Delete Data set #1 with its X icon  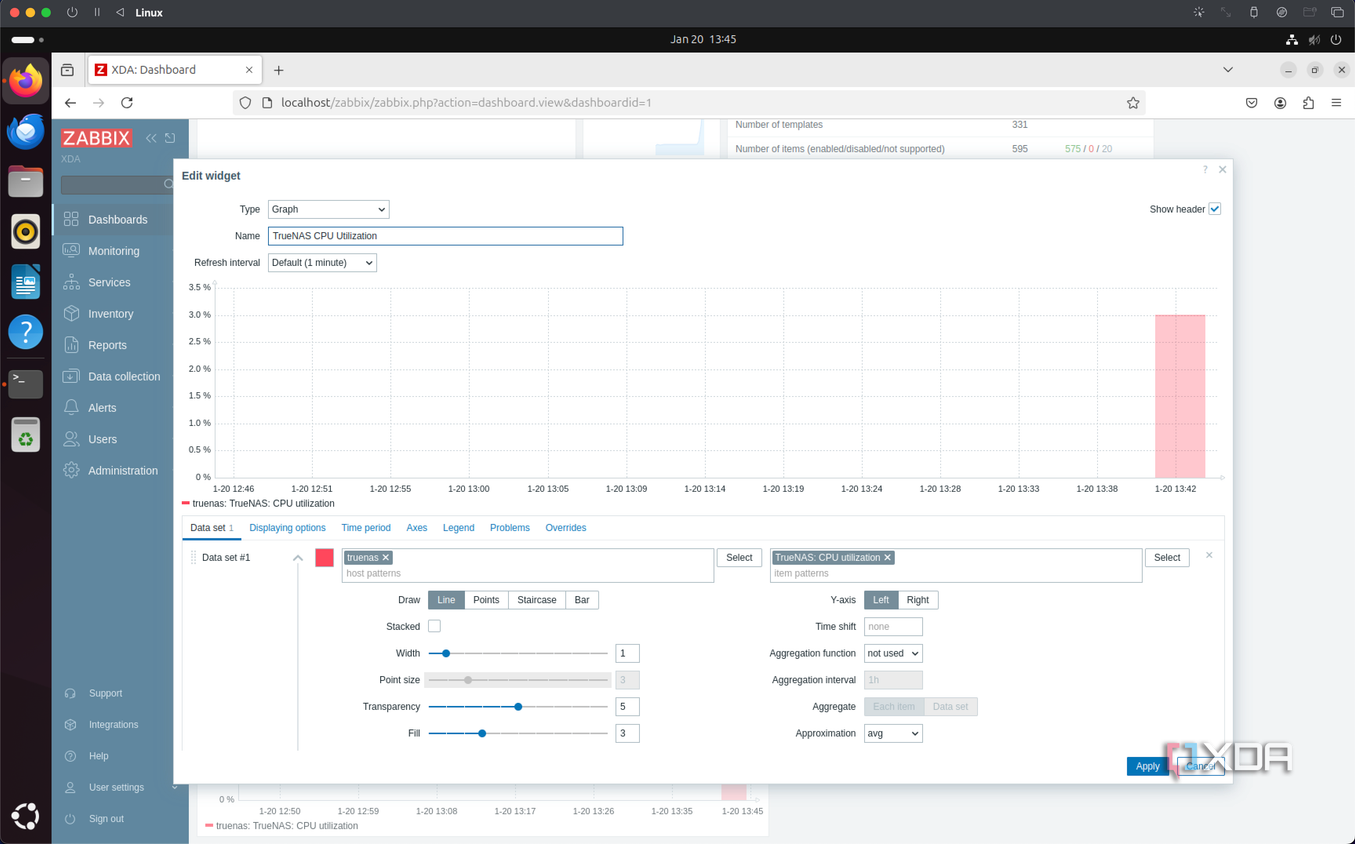pos(1209,555)
